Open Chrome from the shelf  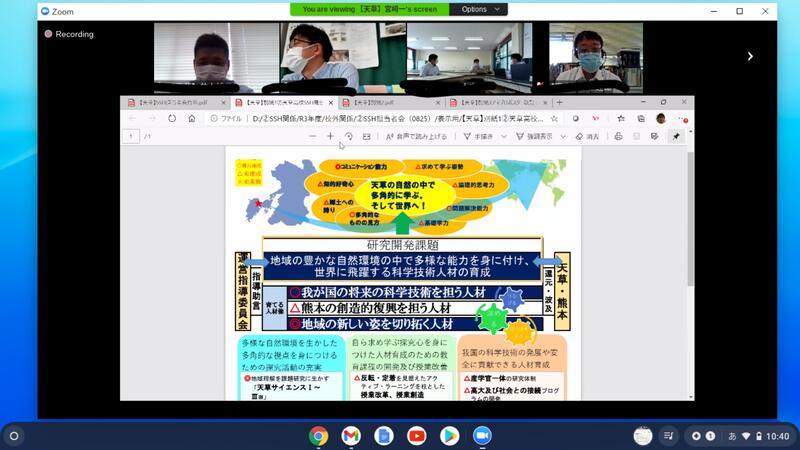point(319,435)
